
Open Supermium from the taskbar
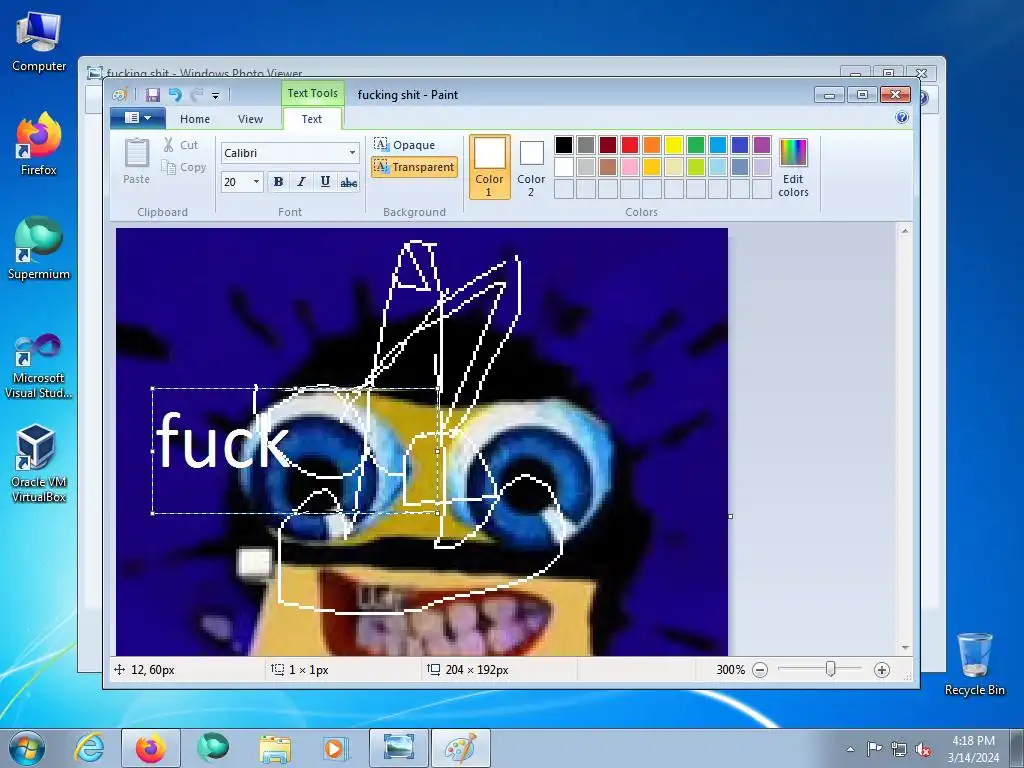tap(213, 748)
